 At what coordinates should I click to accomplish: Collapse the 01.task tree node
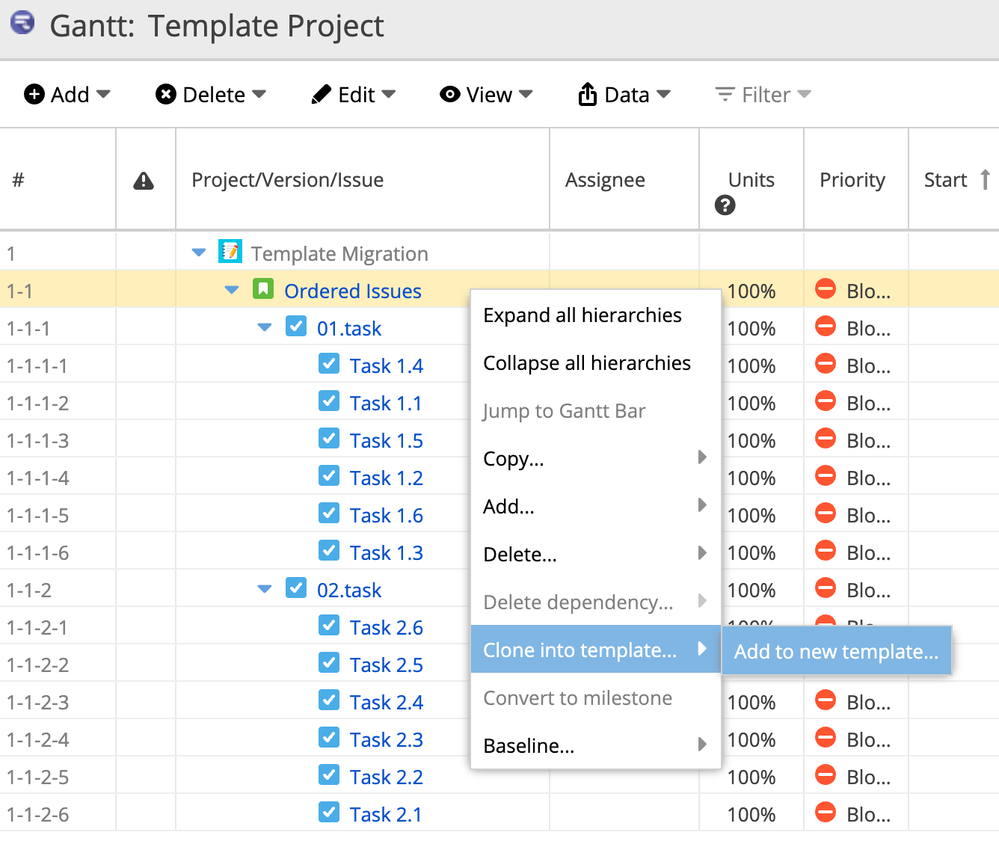pyautogui.click(x=264, y=328)
